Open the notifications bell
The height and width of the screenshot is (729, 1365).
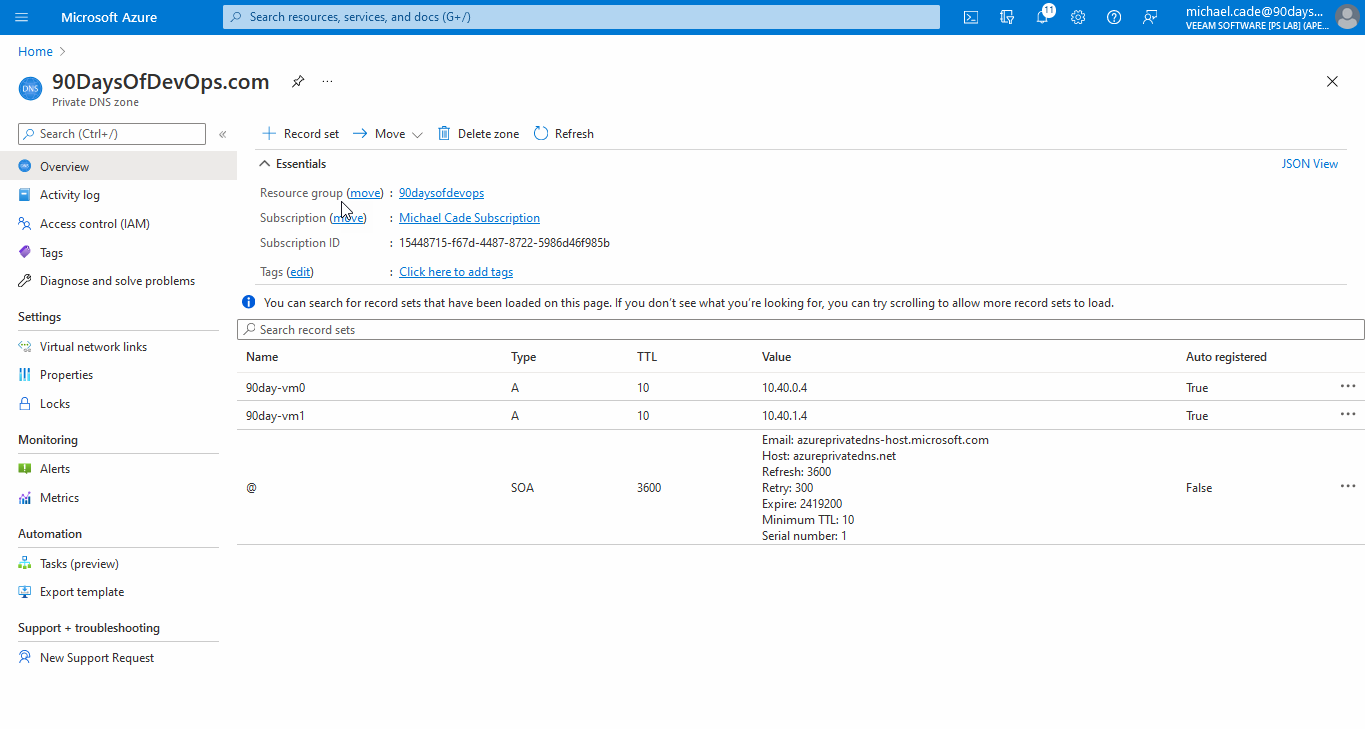coord(1042,17)
